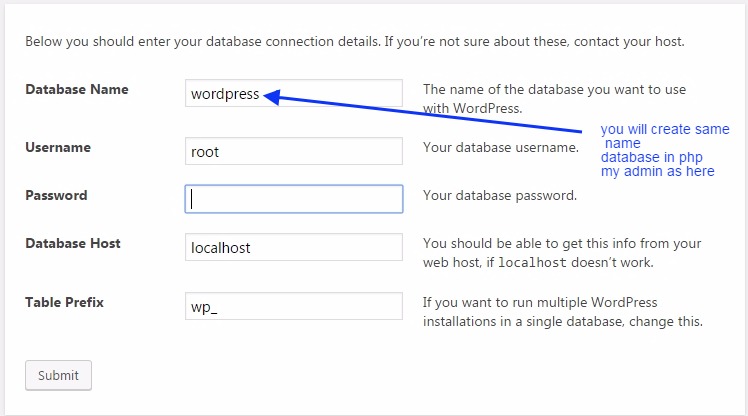Click the 'Your database password.' hint

[x=499, y=195]
